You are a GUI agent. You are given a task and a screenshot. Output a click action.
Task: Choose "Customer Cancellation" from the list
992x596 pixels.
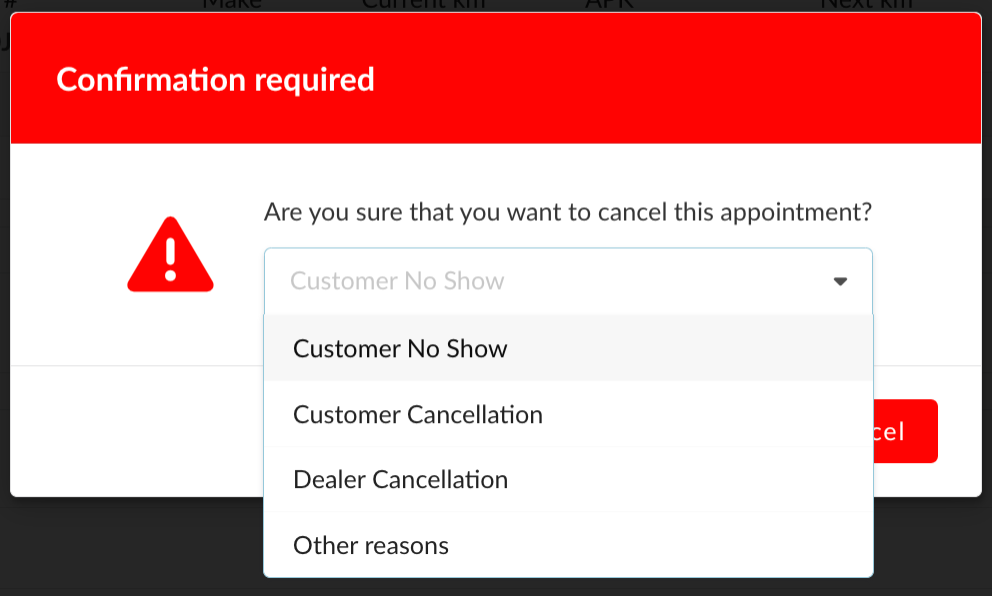(x=417, y=414)
